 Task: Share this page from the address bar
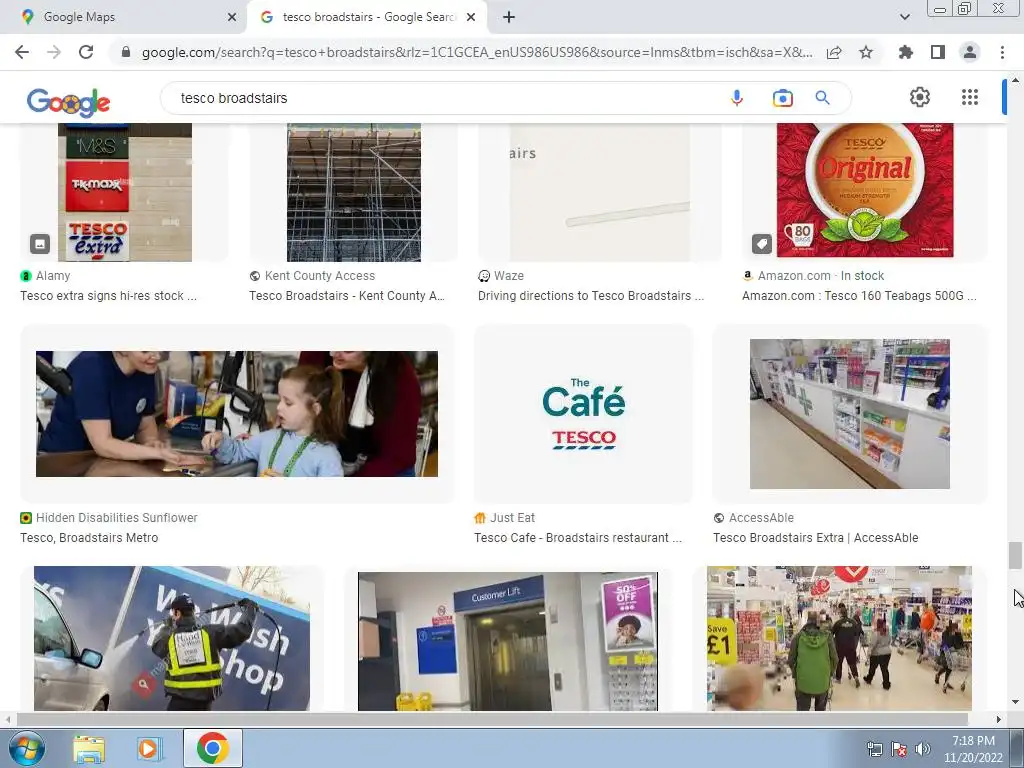[x=834, y=52]
